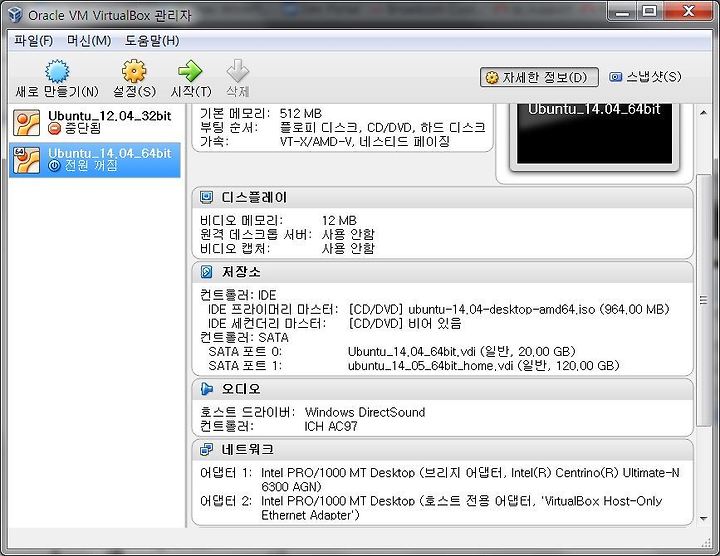Open the File (파일) menu
The height and width of the screenshot is (556, 720).
point(33,41)
